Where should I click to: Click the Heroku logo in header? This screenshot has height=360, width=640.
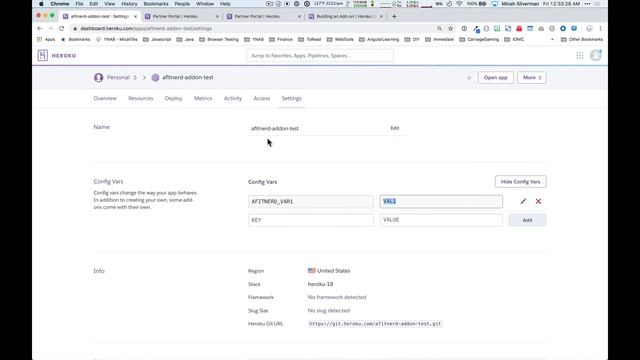[x=57, y=56]
